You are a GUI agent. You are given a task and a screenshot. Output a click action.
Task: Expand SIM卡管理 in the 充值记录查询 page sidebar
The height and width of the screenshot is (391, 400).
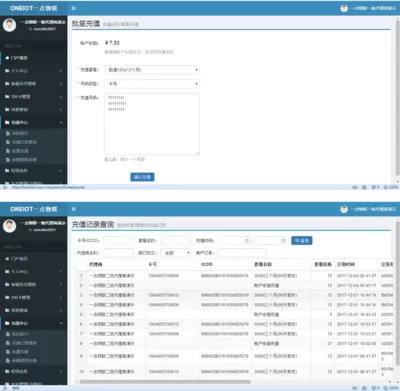pyautogui.click(x=33, y=297)
